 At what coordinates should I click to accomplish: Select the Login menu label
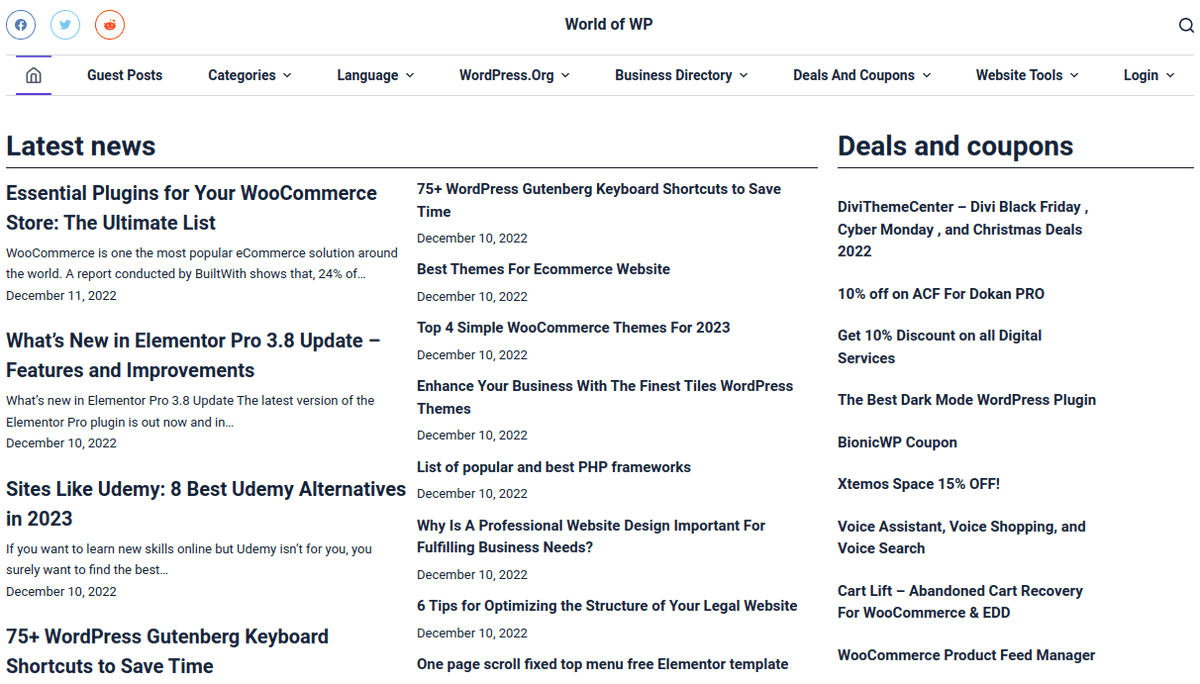[1141, 75]
